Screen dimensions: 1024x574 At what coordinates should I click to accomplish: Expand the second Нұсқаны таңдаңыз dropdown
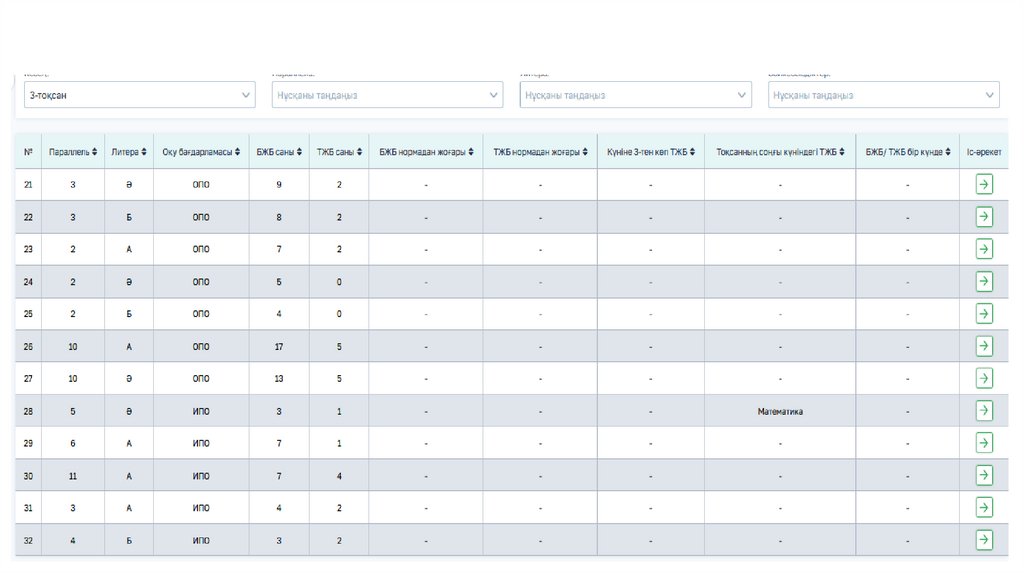387,95
